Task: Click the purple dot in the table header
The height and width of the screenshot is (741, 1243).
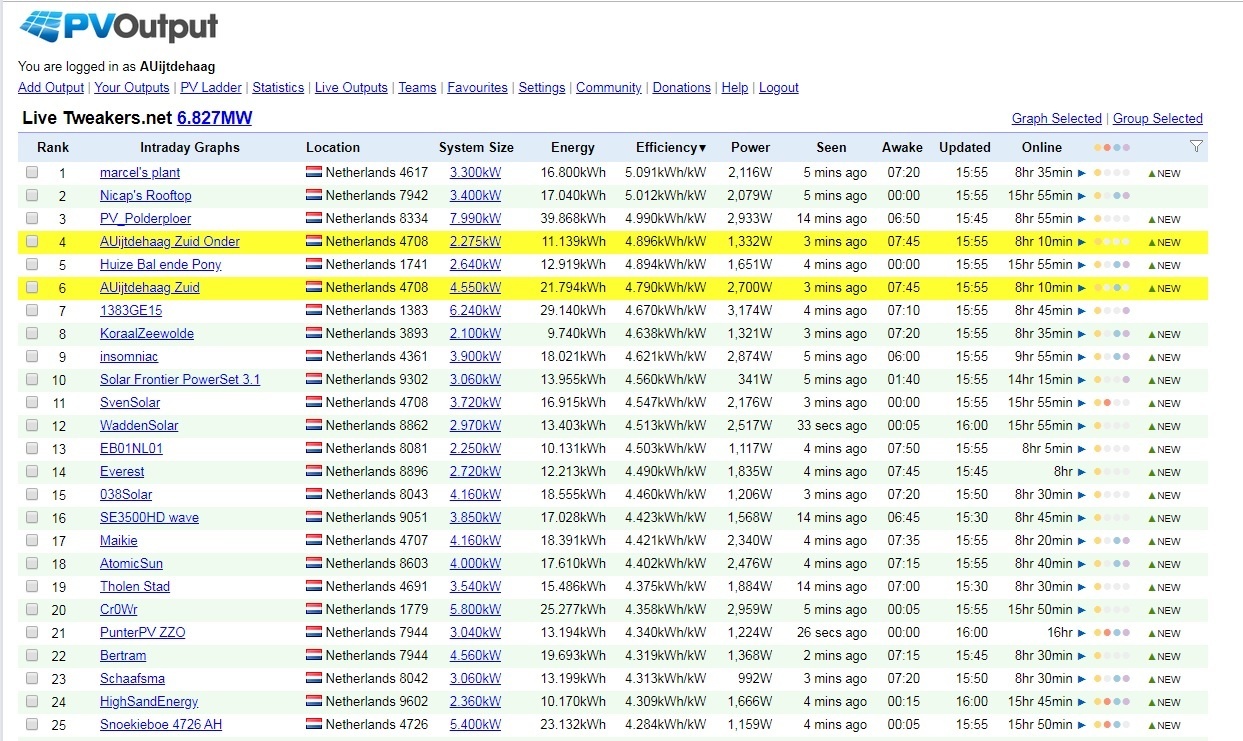Action: pos(1126,148)
